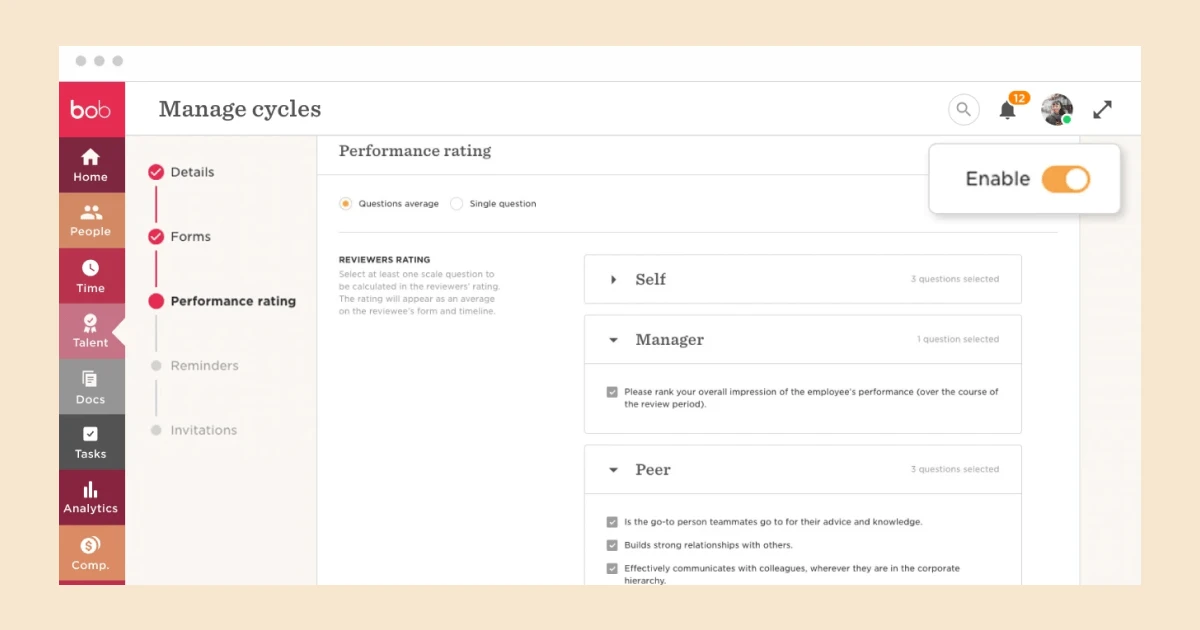Uncheck the Builds strong relationships question

[x=611, y=545]
